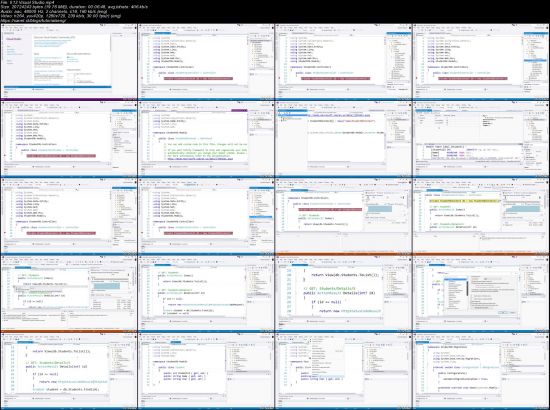This screenshot has height=410, width=550.
Task: Open the thumbnail showing the Options dialog over code
Action: 481,293
